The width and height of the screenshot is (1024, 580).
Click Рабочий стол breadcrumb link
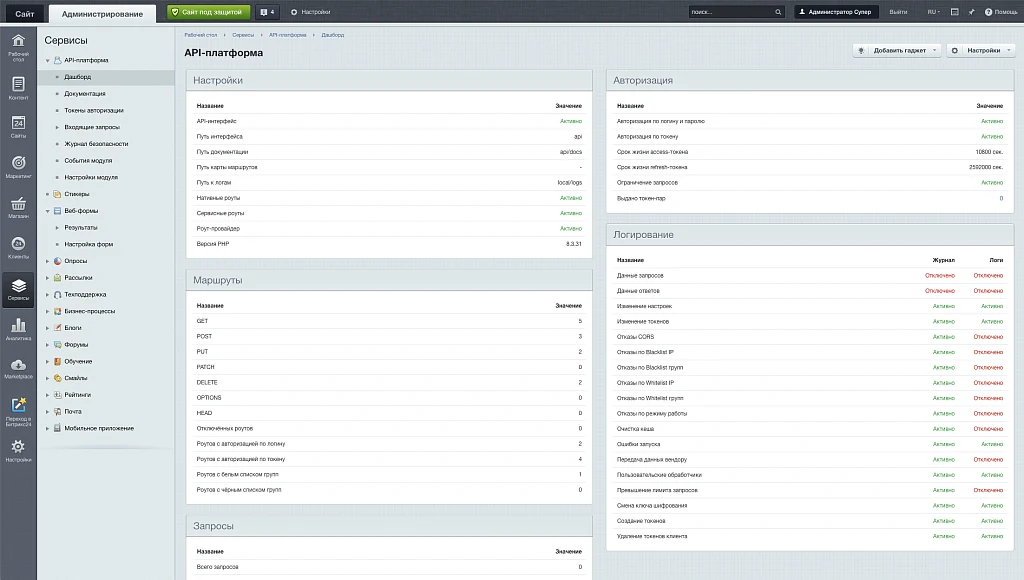[x=200, y=35]
